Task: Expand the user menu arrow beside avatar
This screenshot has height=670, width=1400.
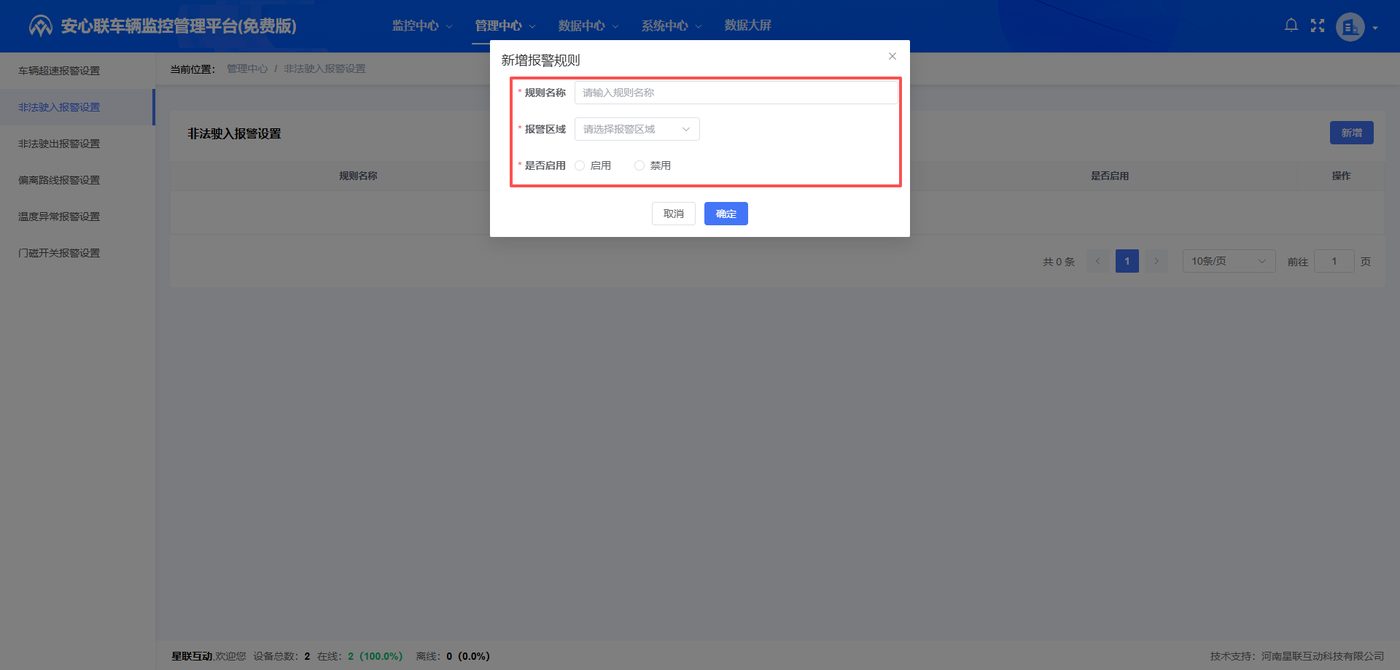Action: (x=1375, y=28)
